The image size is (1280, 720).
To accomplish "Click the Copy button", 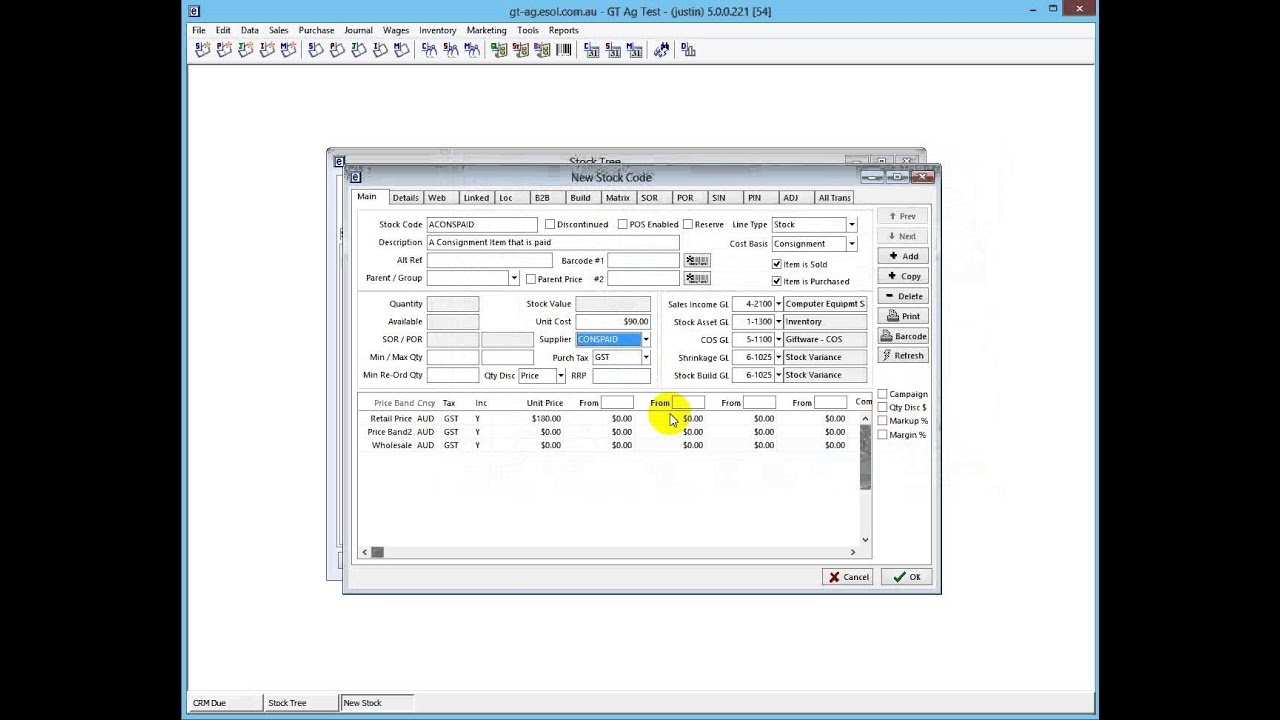I will 903,276.
